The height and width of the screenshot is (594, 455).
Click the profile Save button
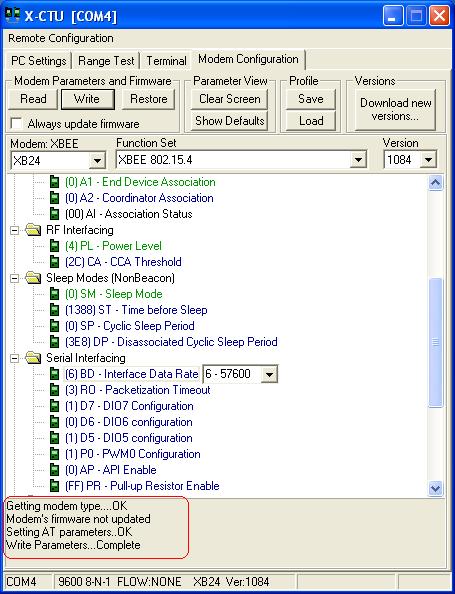click(x=311, y=99)
